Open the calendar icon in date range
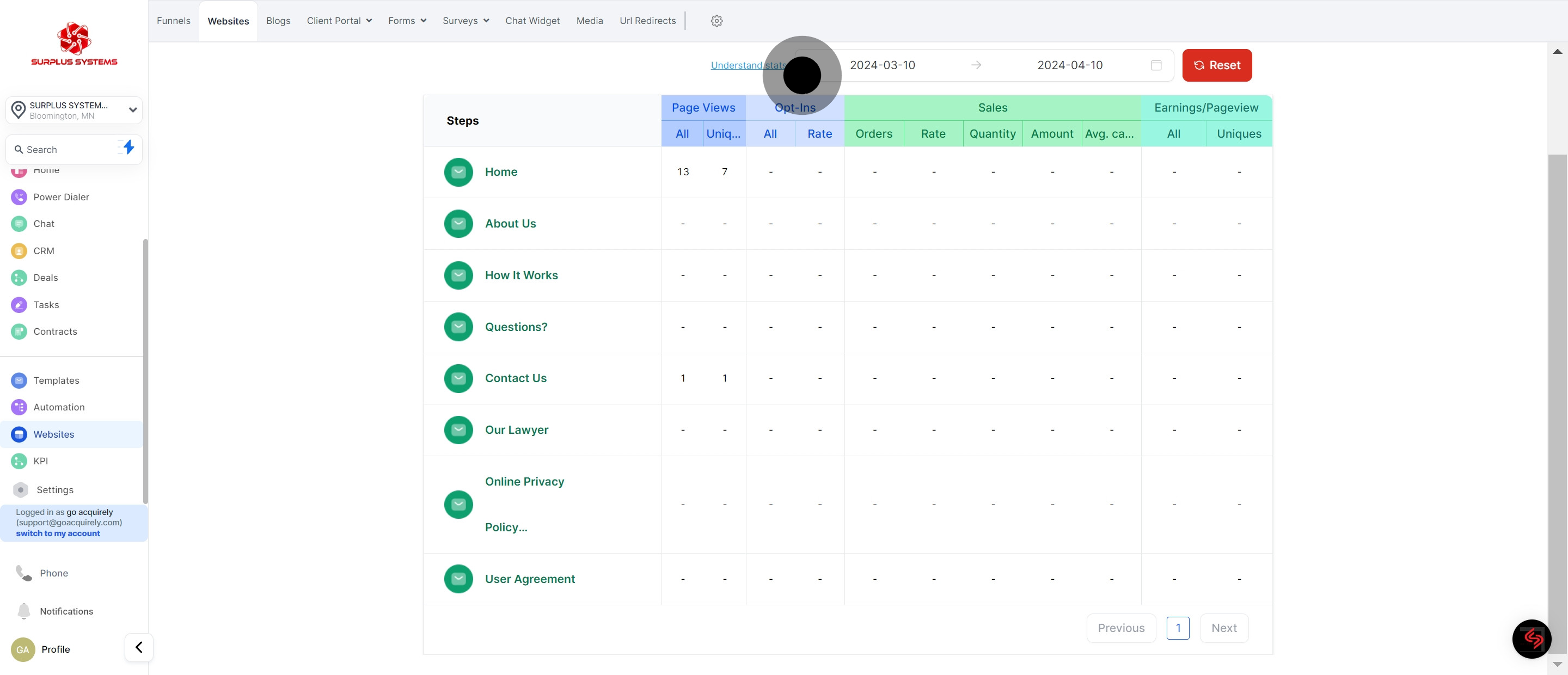 click(x=1156, y=65)
